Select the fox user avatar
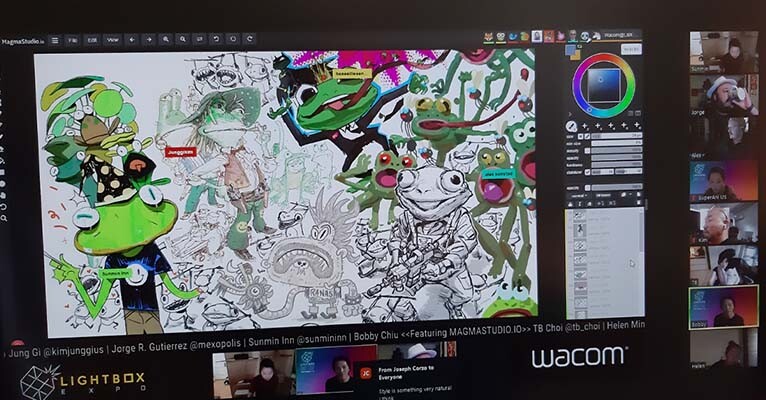This screenshot has height=400, width=766. [x=489, y=37]
